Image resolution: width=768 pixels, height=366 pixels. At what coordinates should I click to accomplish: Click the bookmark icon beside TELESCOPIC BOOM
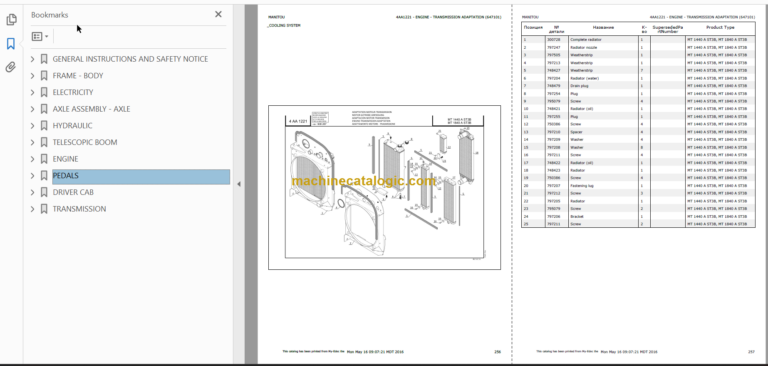pos(44,143)
